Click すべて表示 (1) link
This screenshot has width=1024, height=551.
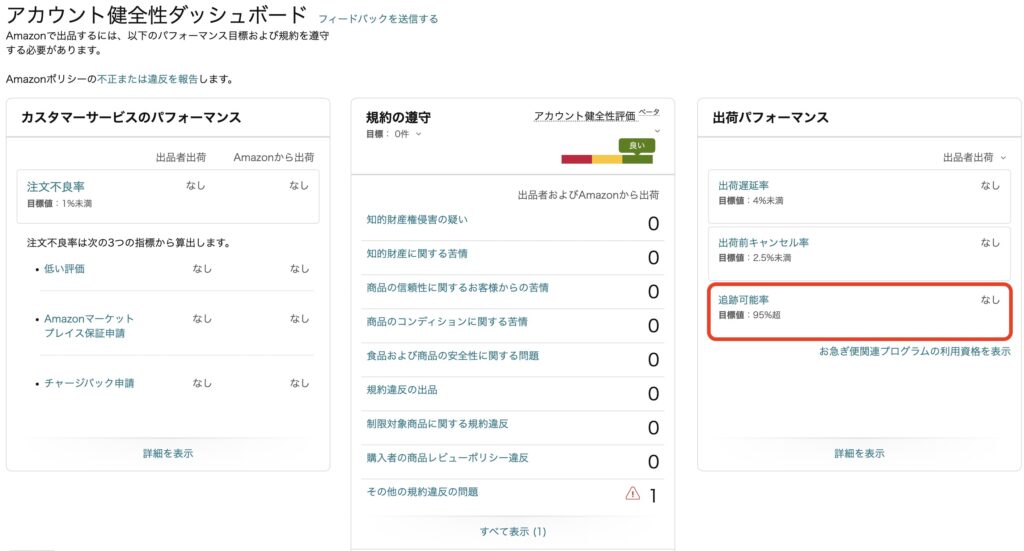coord(513,531)
